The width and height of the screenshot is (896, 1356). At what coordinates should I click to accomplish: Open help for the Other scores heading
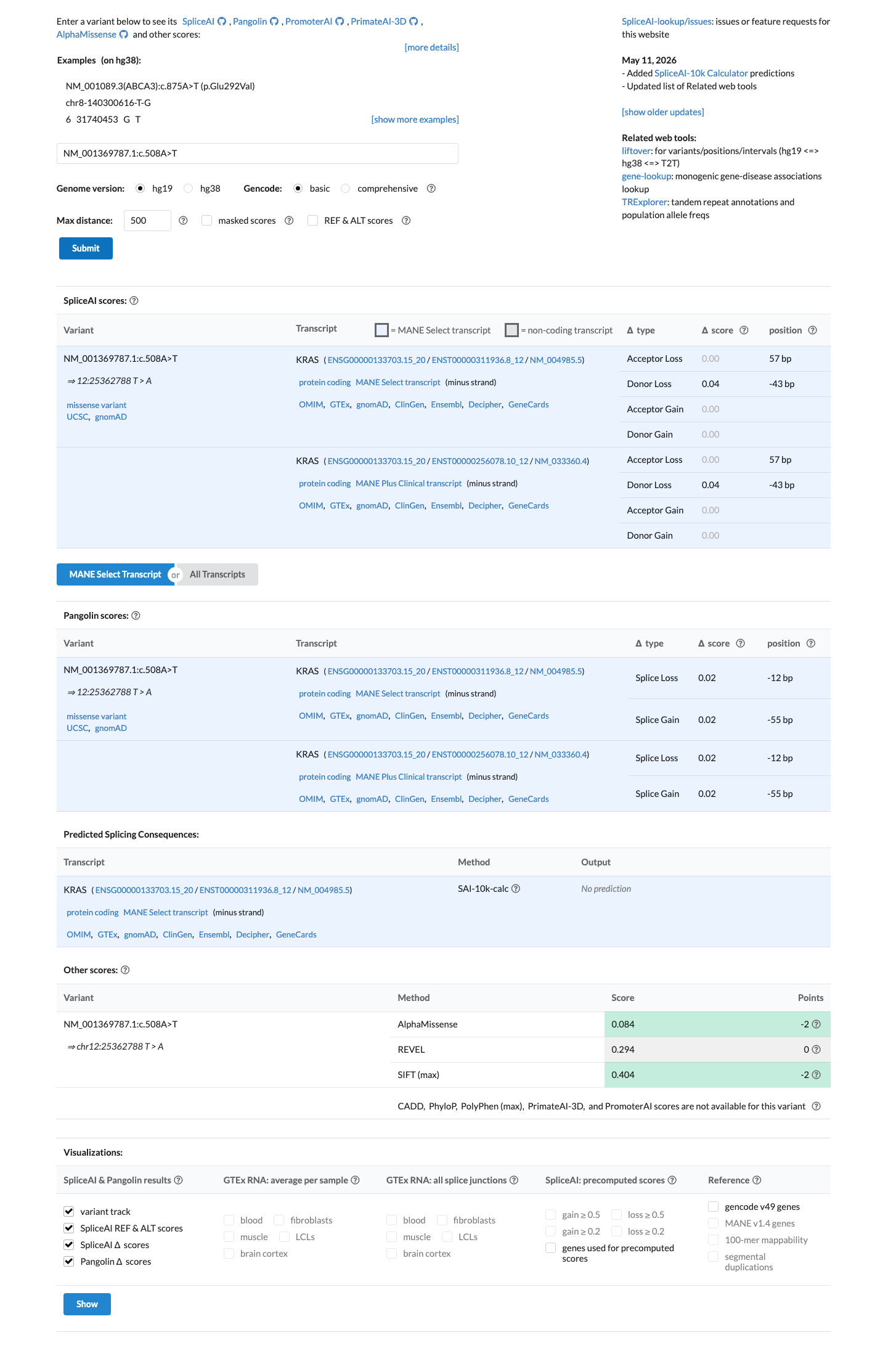[x=125, y=970]
